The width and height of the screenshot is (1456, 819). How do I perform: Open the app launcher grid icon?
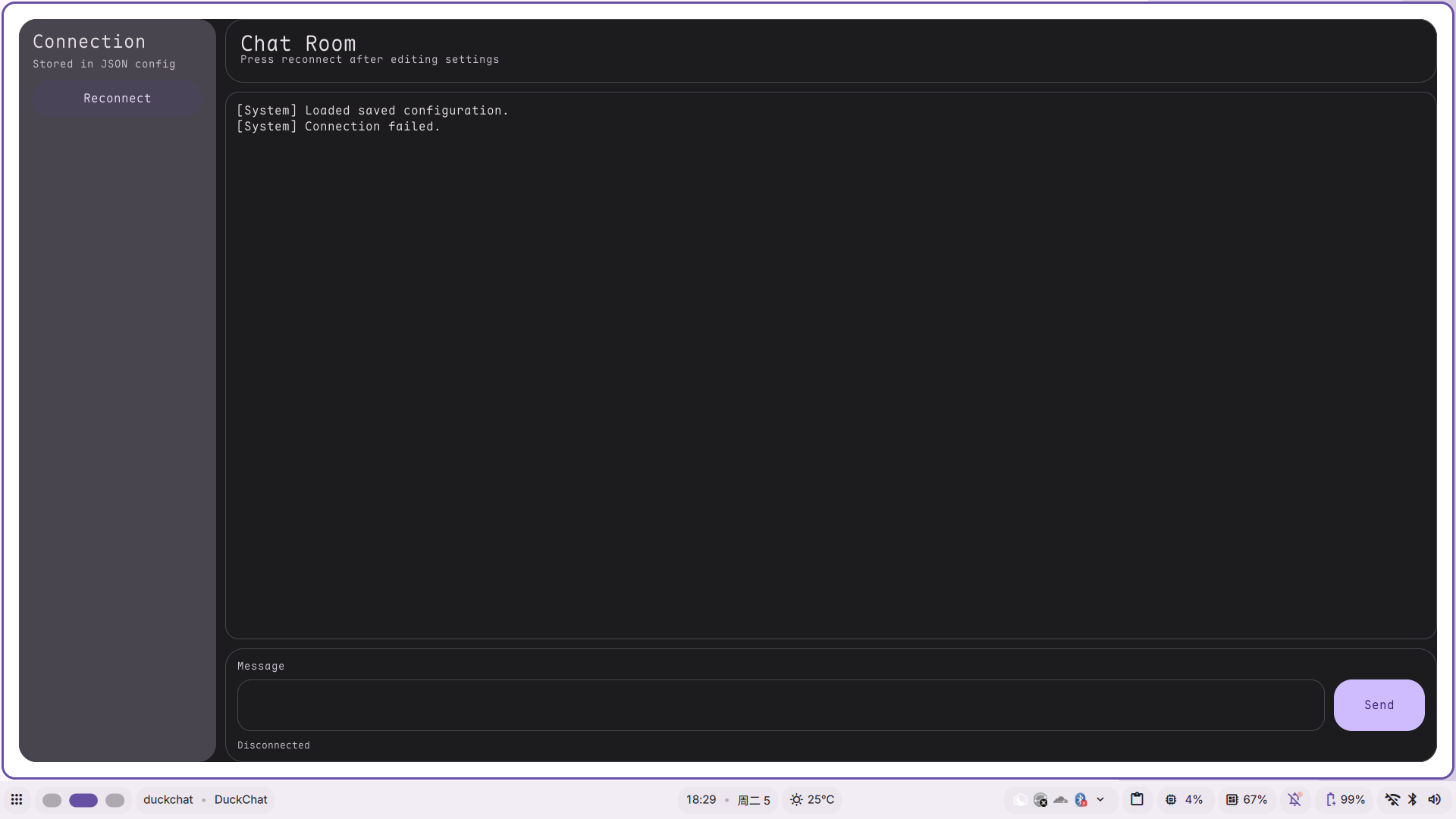[x=17, y=799]
